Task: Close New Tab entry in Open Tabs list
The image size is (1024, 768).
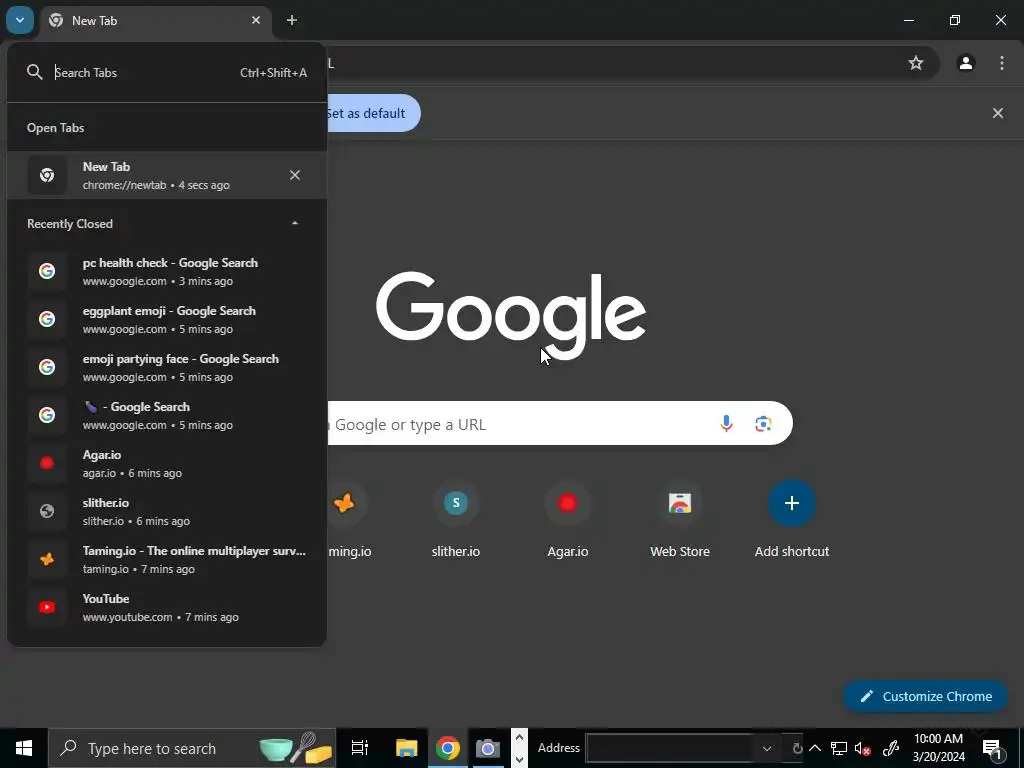Action: (x=295, y=175)
